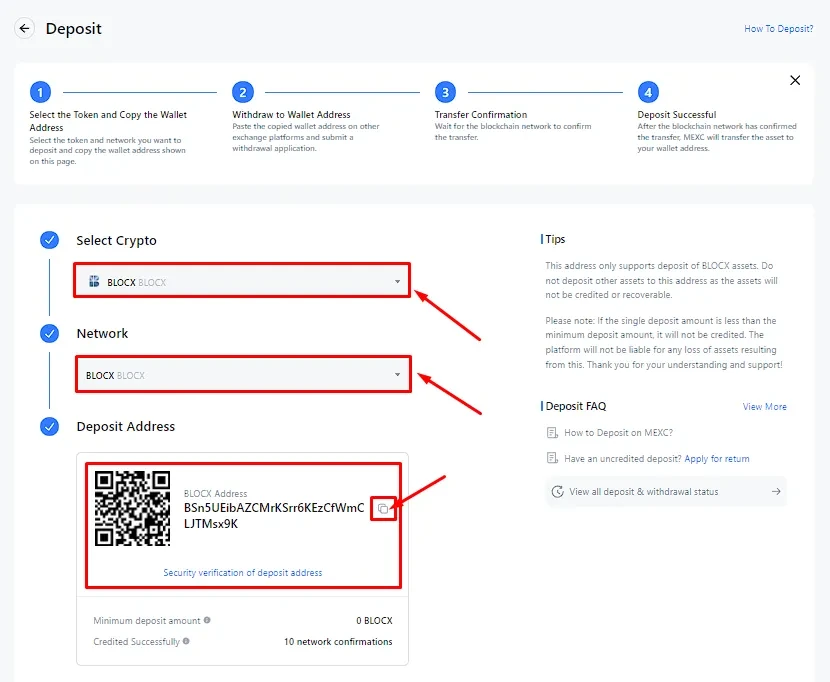Select step 1 circle in the guide
The height and width of the screenshot is (682, 830).
[x=40, y=93]
